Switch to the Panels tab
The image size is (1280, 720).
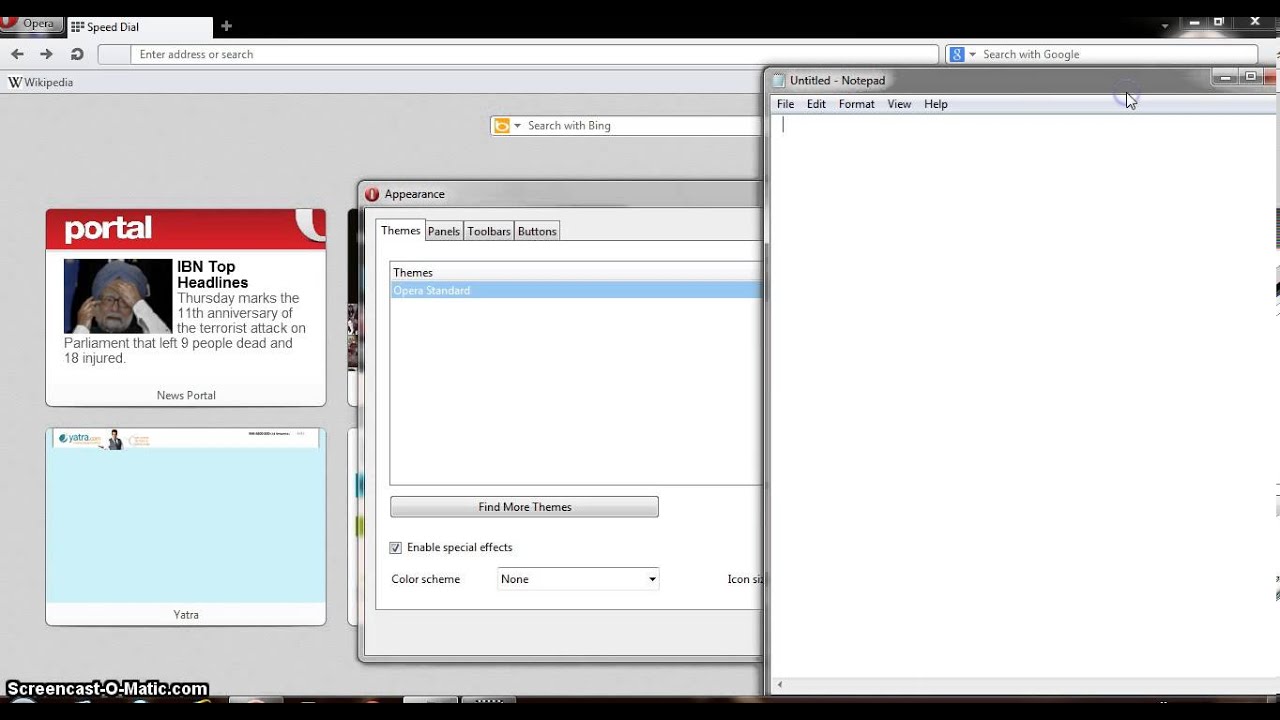[444, 231]
